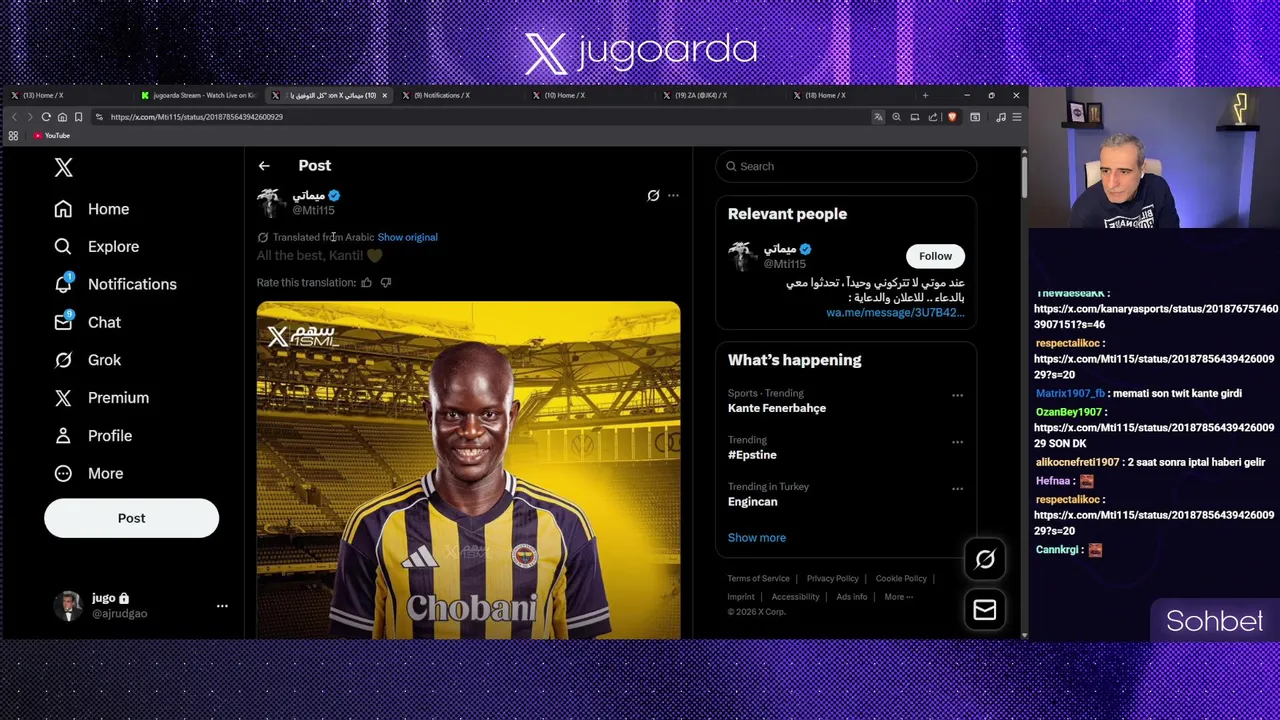Open more options for Engincan trend
Viewport: 1280px width, 720px height.
[957, 489]
